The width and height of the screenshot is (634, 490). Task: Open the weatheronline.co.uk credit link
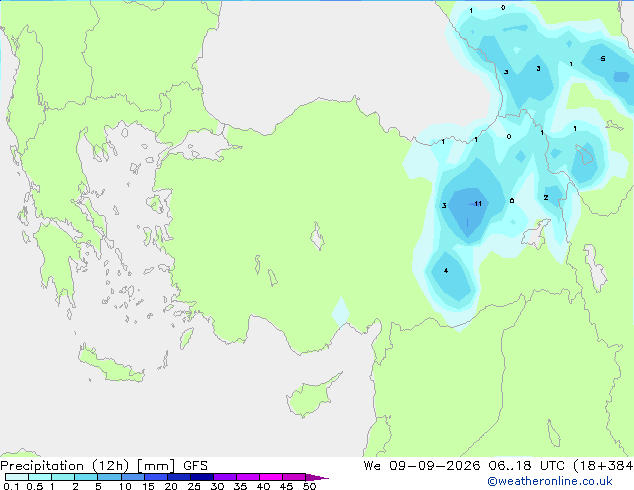click(x=550, y=481)
